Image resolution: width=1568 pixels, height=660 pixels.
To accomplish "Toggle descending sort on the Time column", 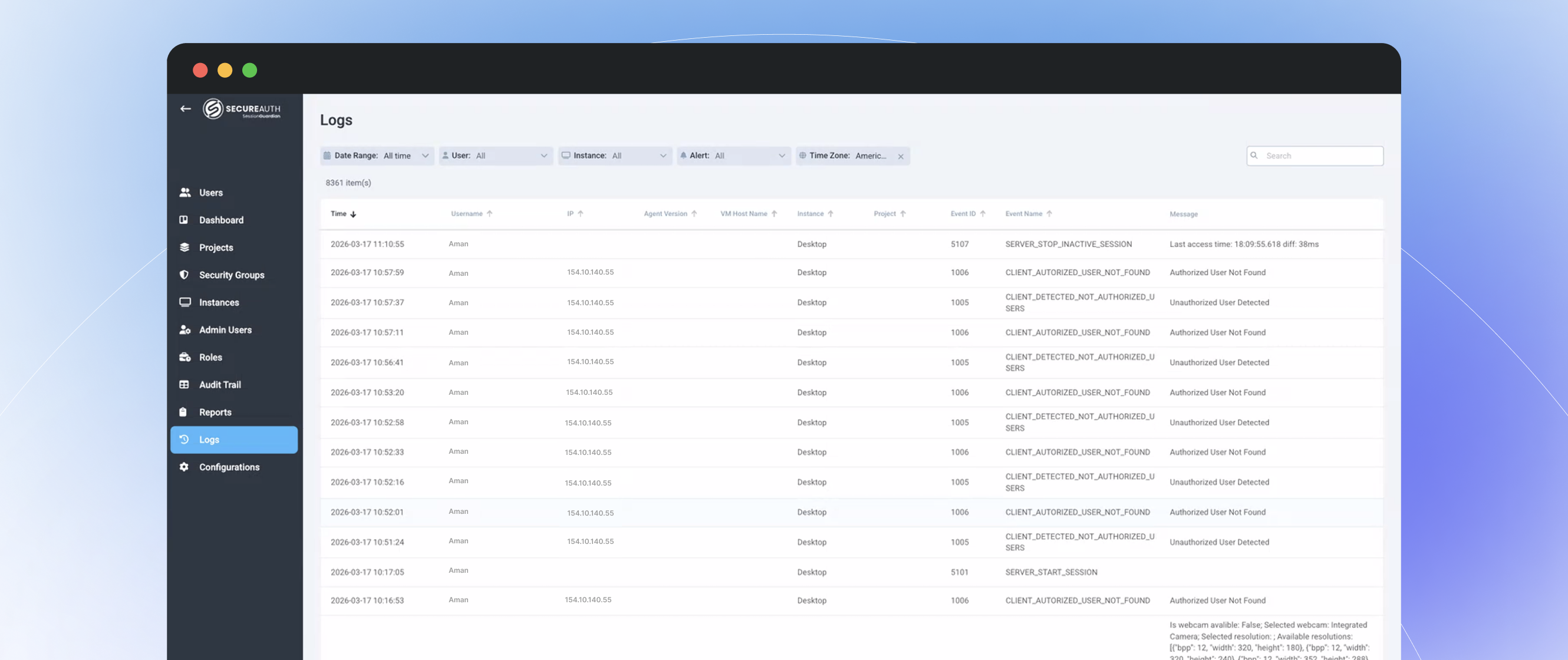I will click(344, 213).
